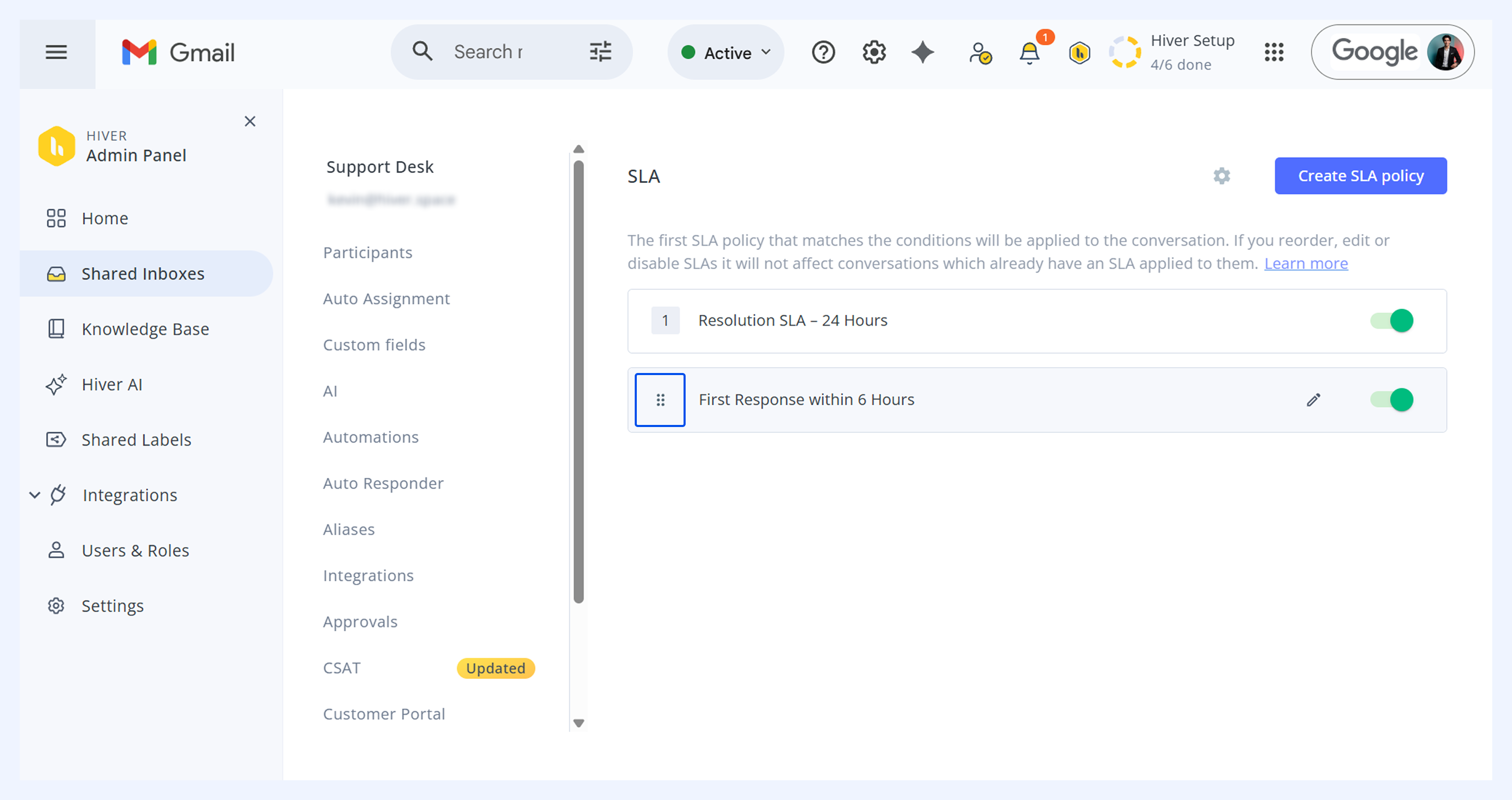This screenshot has height=800, width=1512.
Task: Open Custom fields settings
Action: point(374,344)
